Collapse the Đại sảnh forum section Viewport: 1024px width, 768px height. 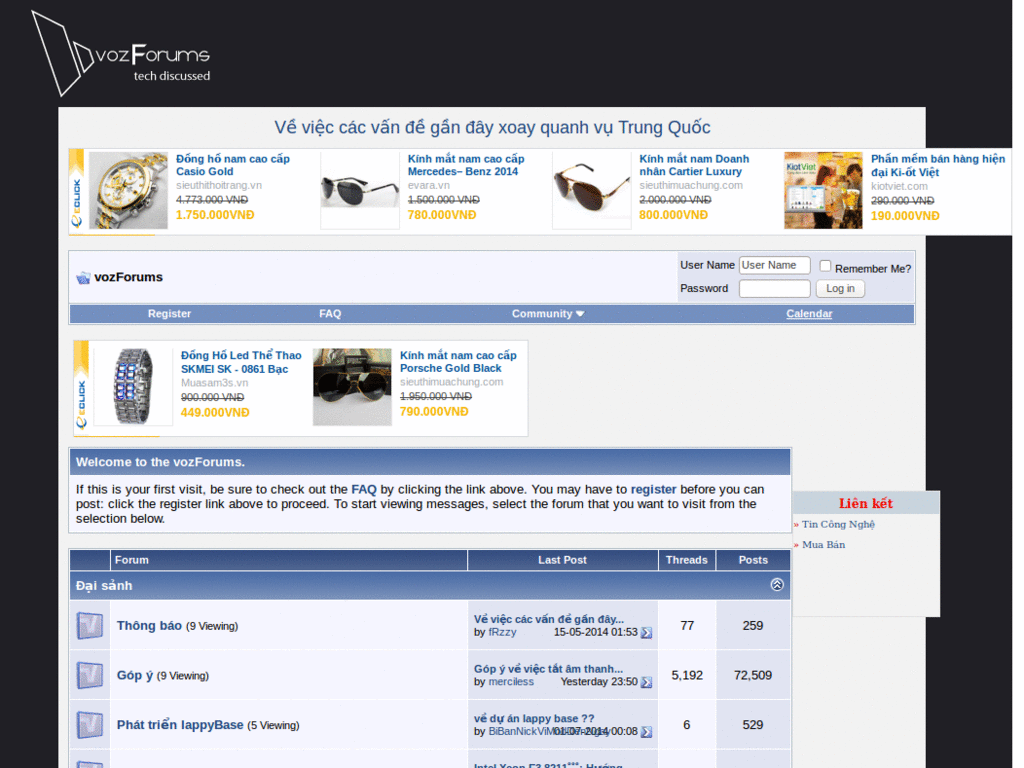click(x=777, y=585)
